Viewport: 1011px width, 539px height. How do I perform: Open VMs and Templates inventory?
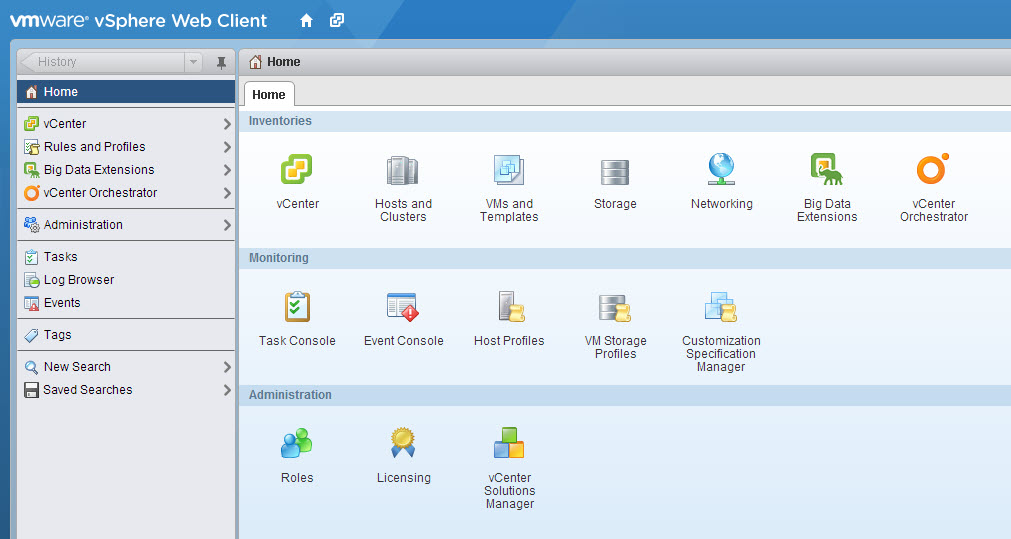[509, 170]
